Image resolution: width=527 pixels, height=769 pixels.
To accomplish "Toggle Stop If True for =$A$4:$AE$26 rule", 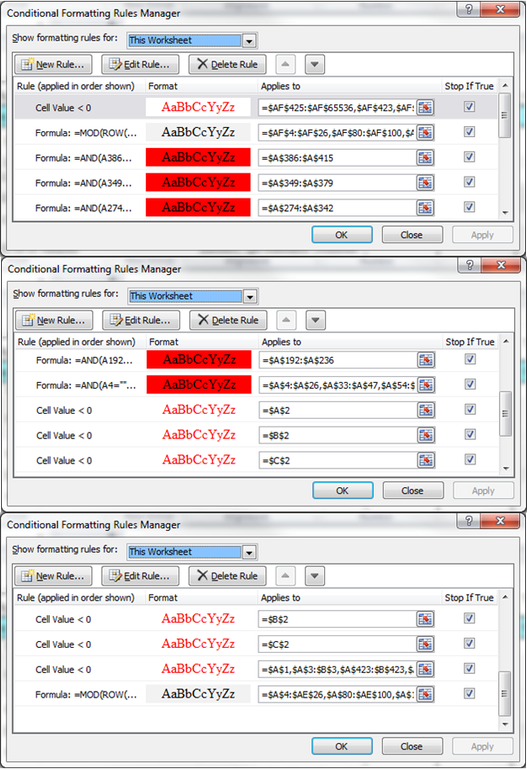I will (470, 693).
